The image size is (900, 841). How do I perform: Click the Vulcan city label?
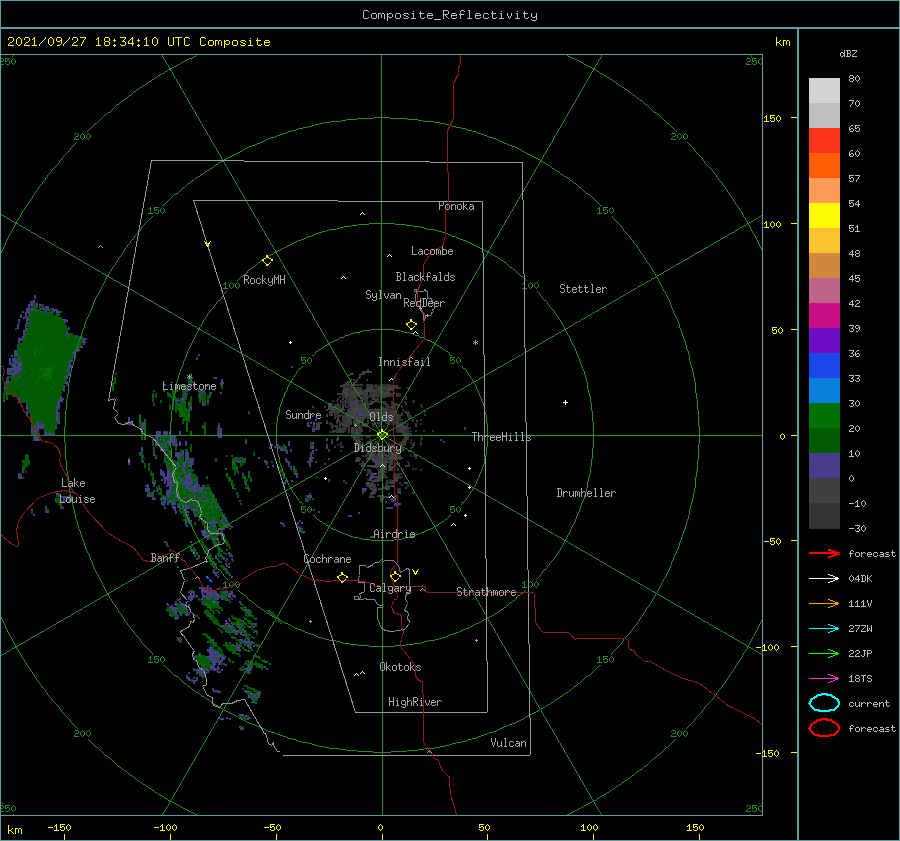(508, 743)
